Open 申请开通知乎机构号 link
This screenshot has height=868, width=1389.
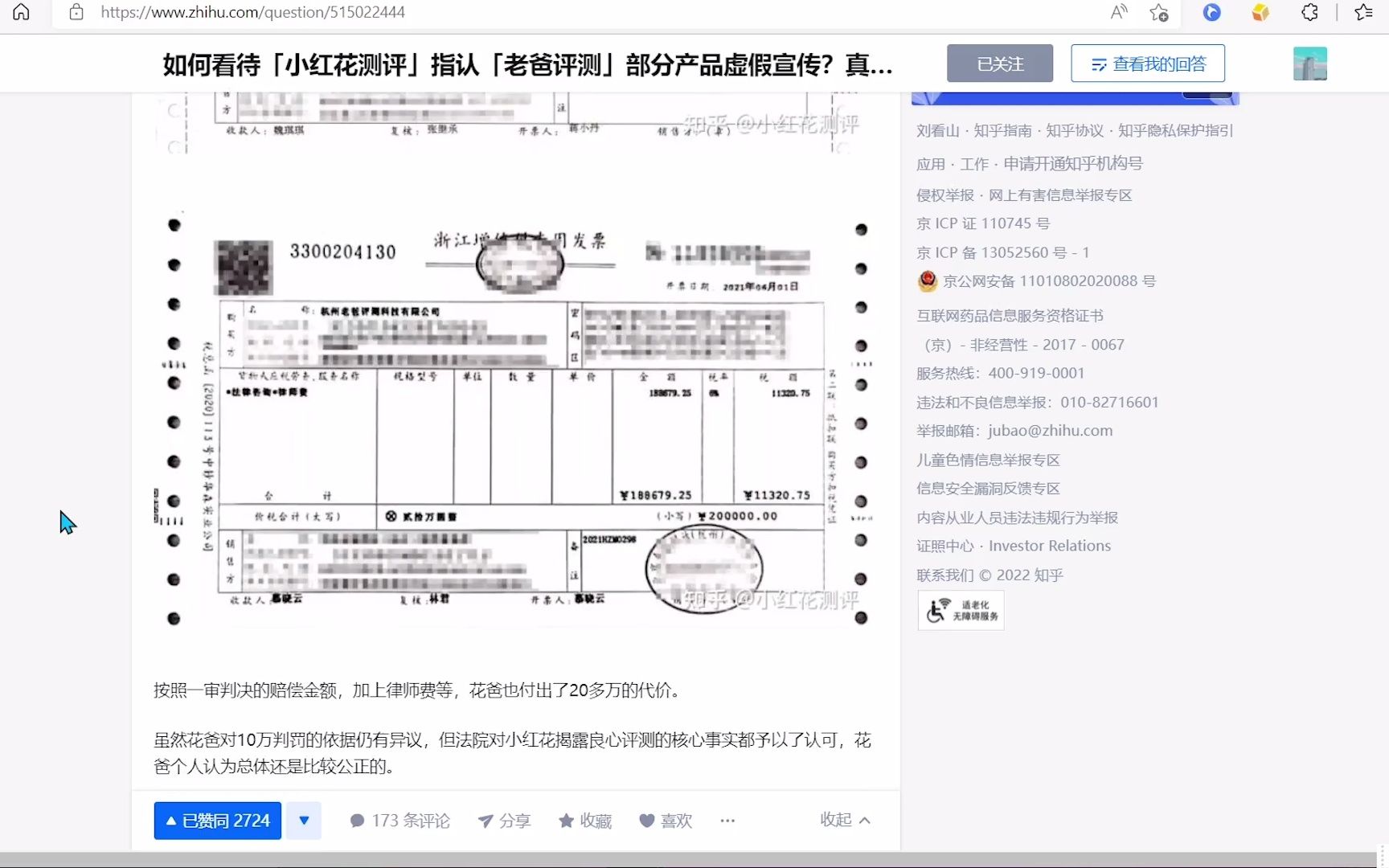coord(1073,164)
